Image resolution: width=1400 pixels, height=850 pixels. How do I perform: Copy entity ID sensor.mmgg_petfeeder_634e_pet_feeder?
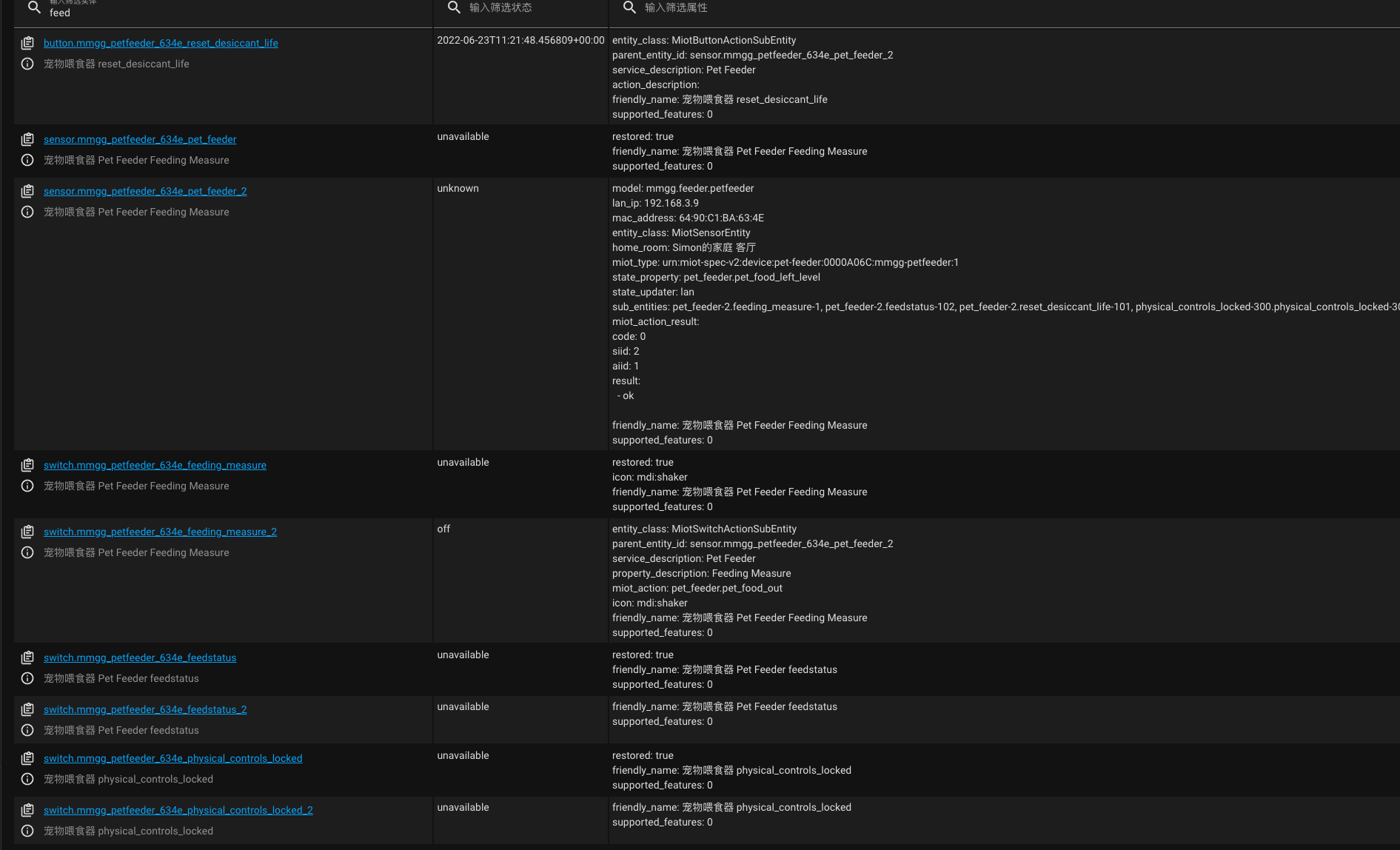click(27, 139)
